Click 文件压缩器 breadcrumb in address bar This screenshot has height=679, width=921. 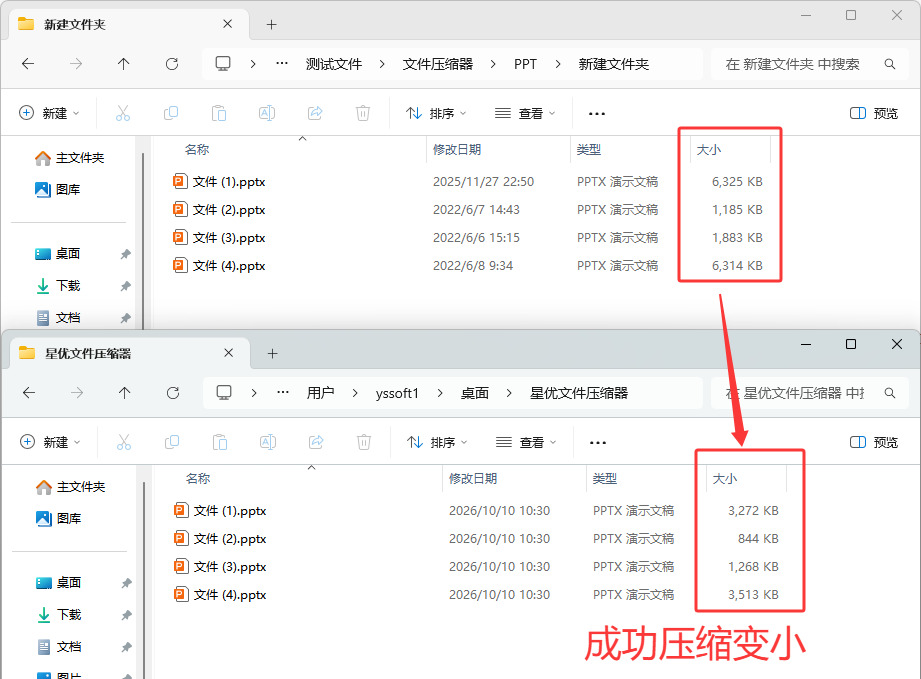tap(438, 63)
